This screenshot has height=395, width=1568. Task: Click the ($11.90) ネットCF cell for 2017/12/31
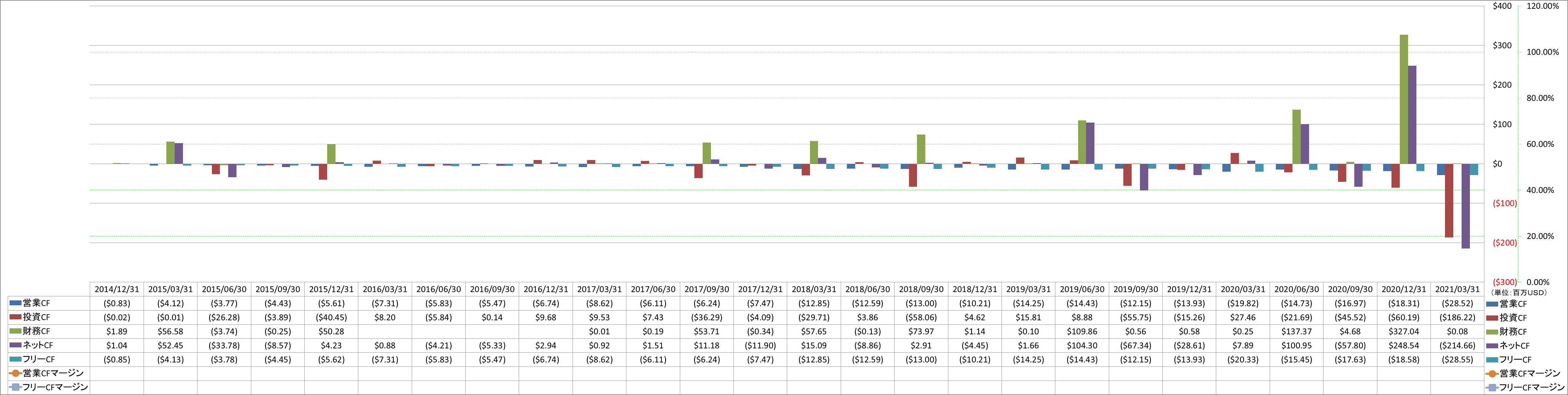(760, 345)
